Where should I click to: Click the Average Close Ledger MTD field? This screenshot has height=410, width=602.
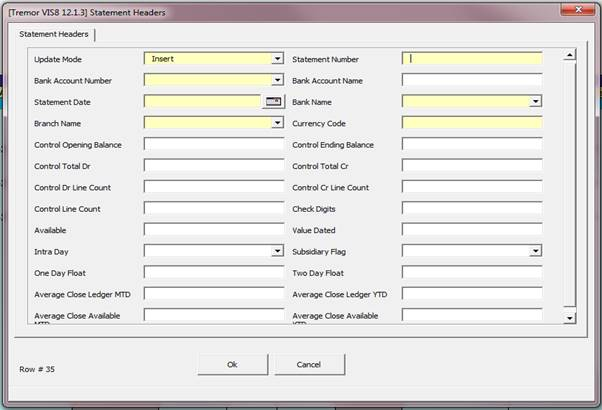pos(214,294)
